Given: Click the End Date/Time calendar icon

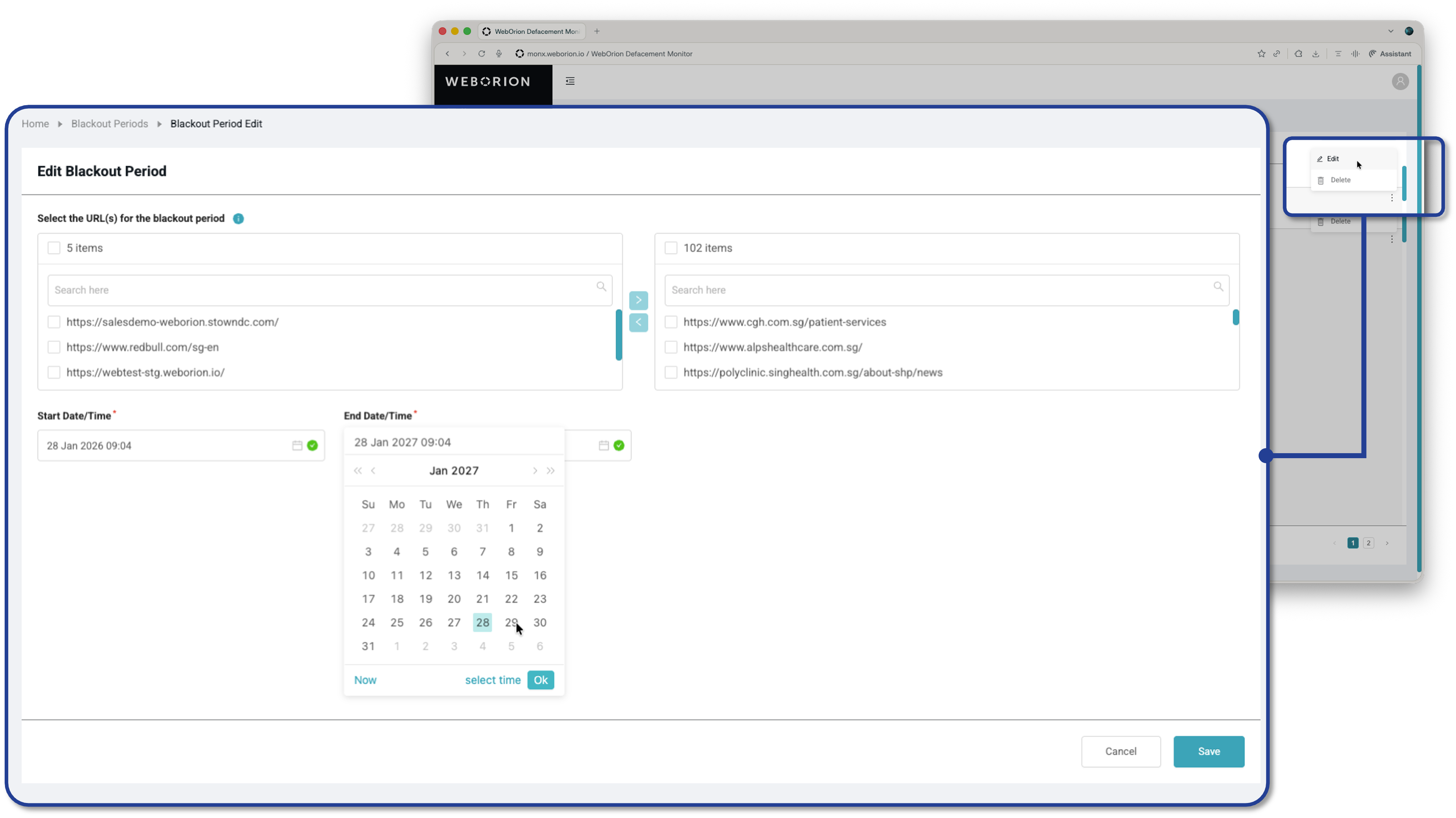Looking at the screenshot, I should (x=604, y=445).
